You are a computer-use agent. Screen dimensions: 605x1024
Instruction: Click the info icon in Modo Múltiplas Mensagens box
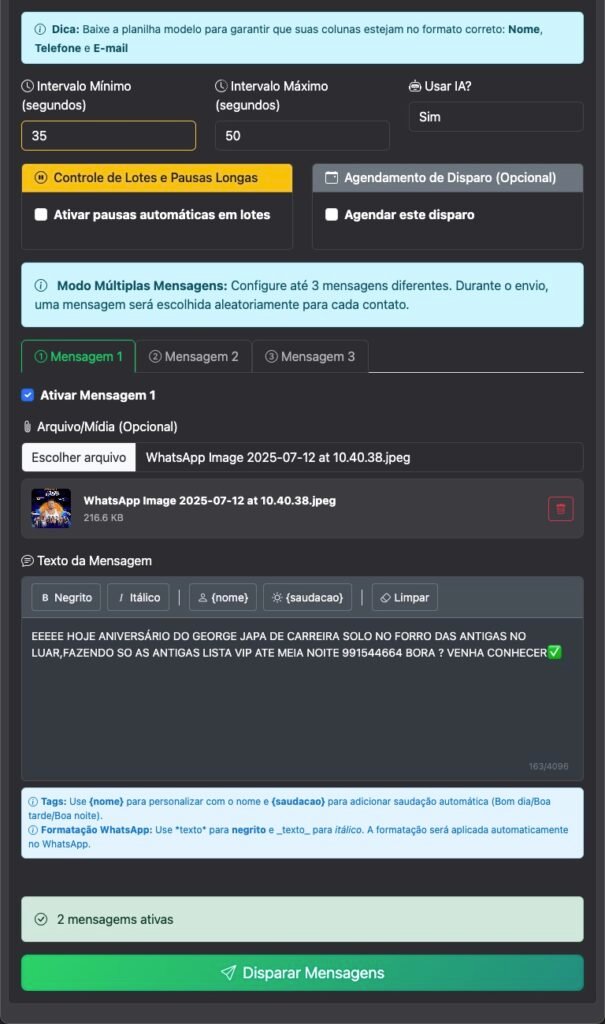click(41, 285)
